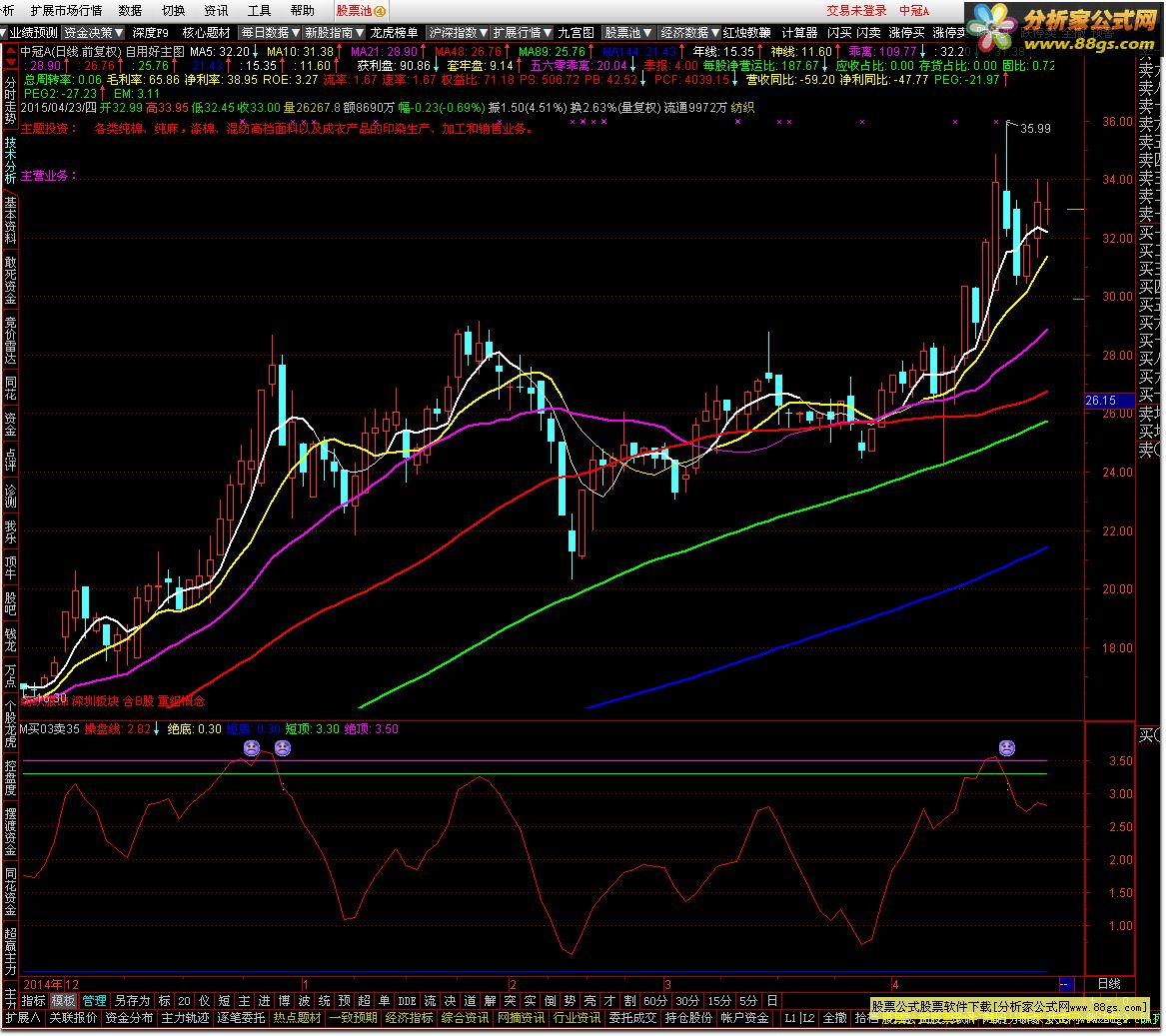
Task: Click the 35.99 high price label
Action: click(1035, 129)
